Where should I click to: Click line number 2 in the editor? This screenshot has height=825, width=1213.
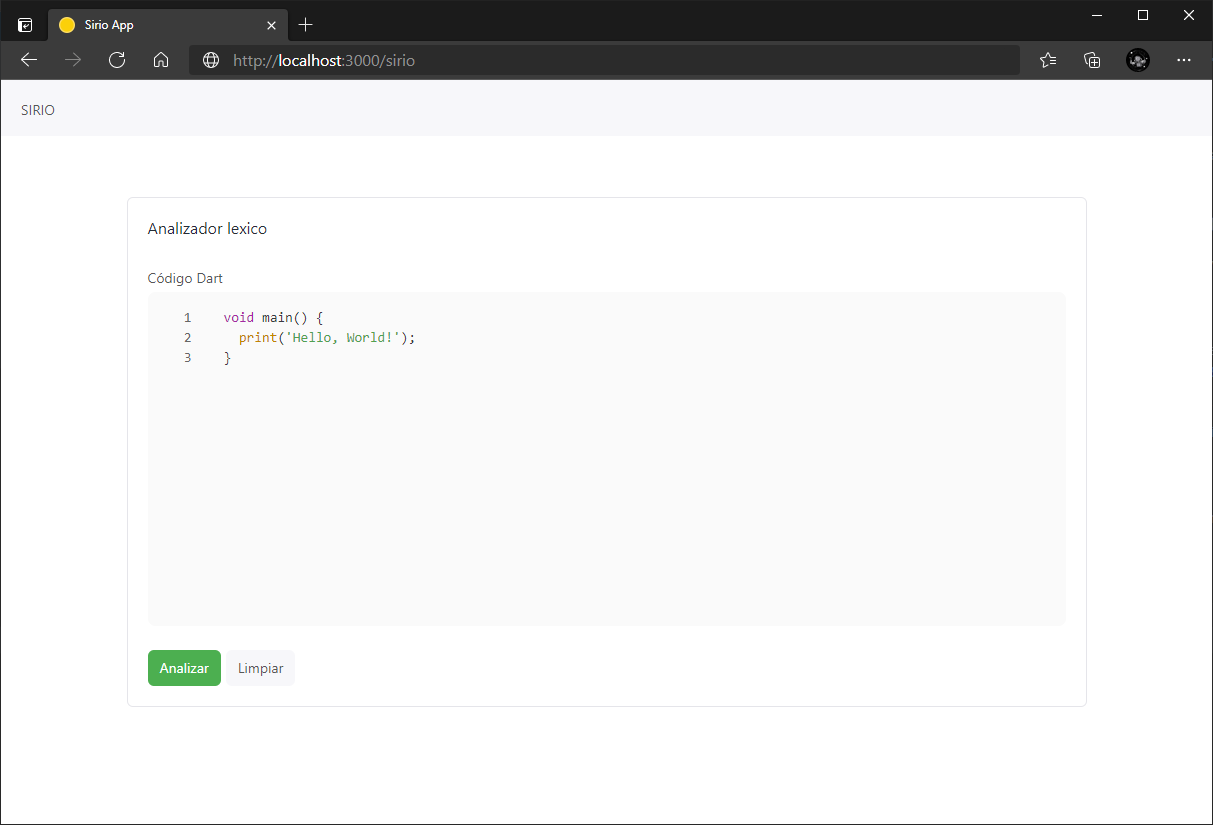[x=187, y=337]
